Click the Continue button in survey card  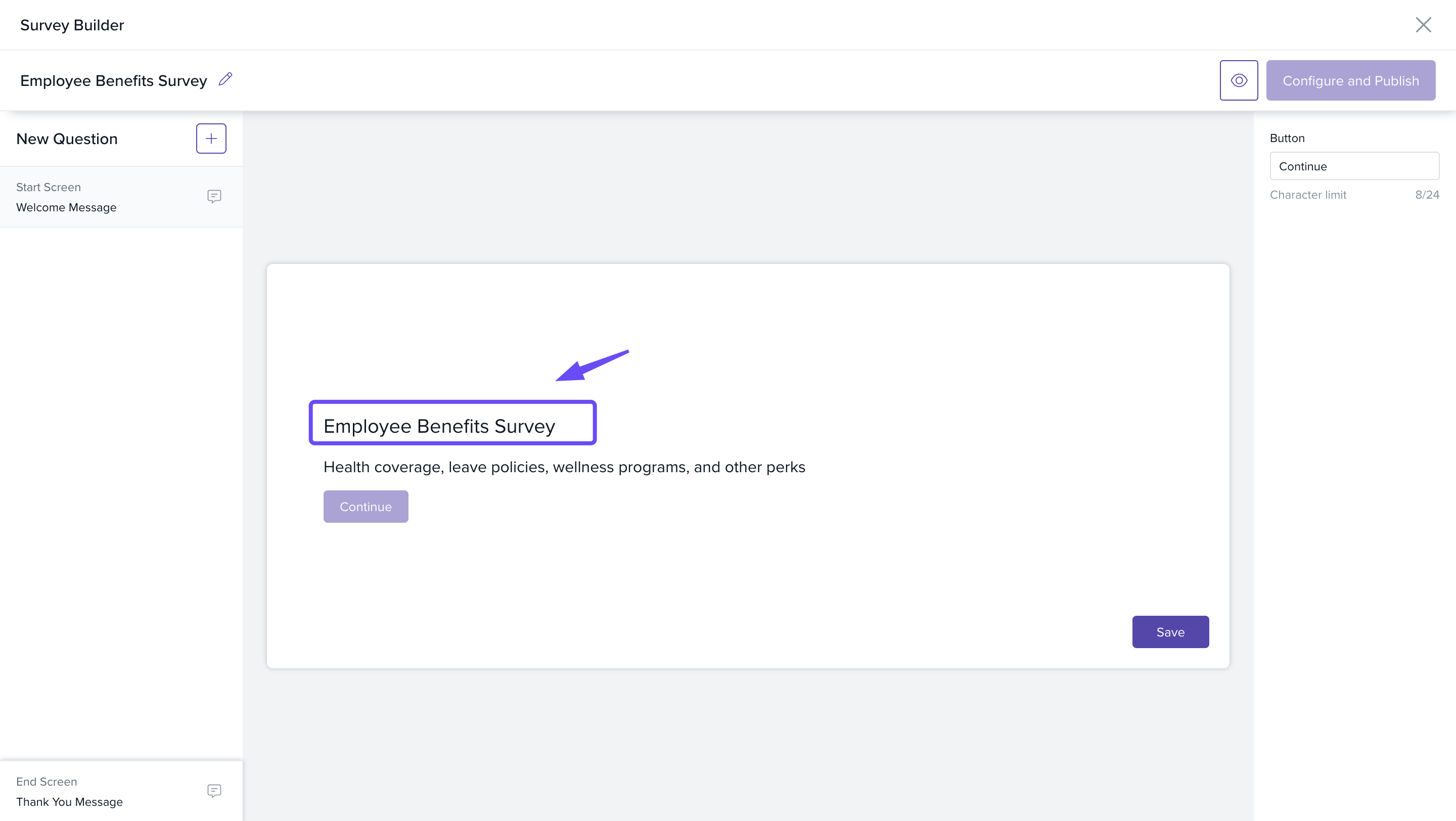point(365,506)
